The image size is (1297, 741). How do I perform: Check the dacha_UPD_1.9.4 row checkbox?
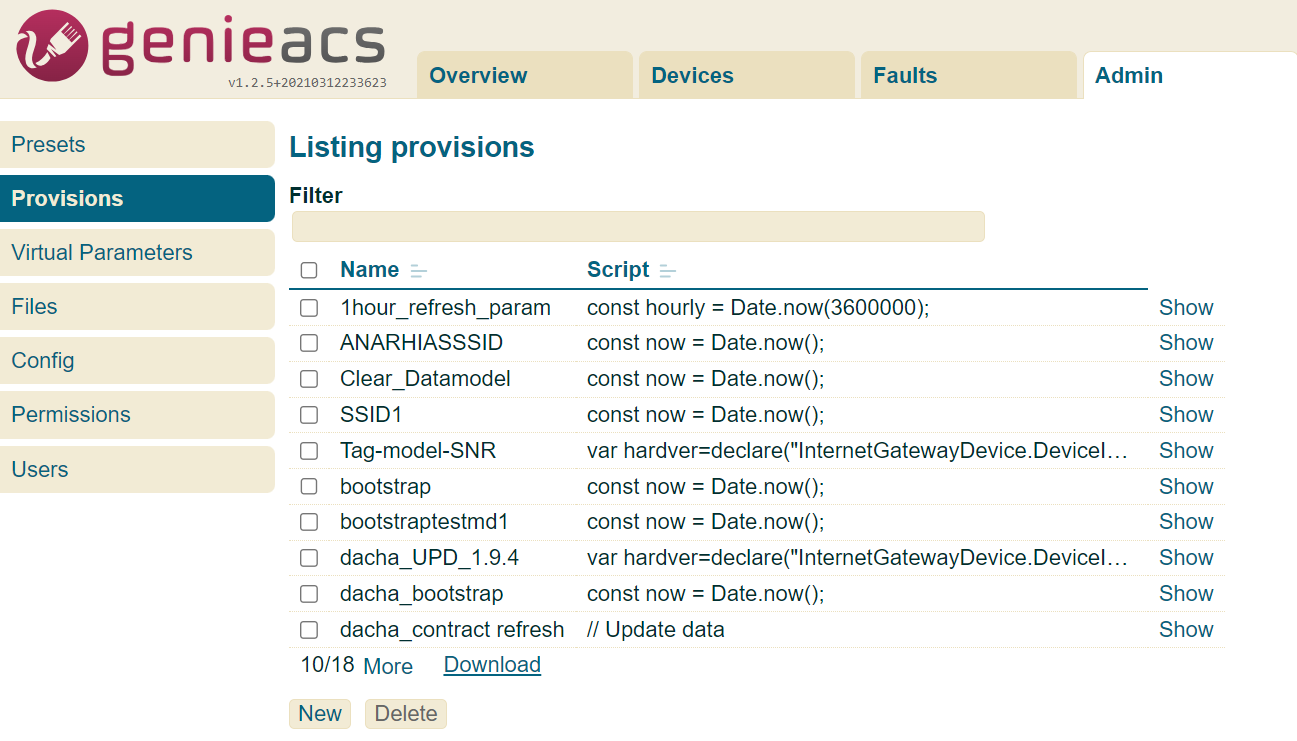tap(309, 558)
